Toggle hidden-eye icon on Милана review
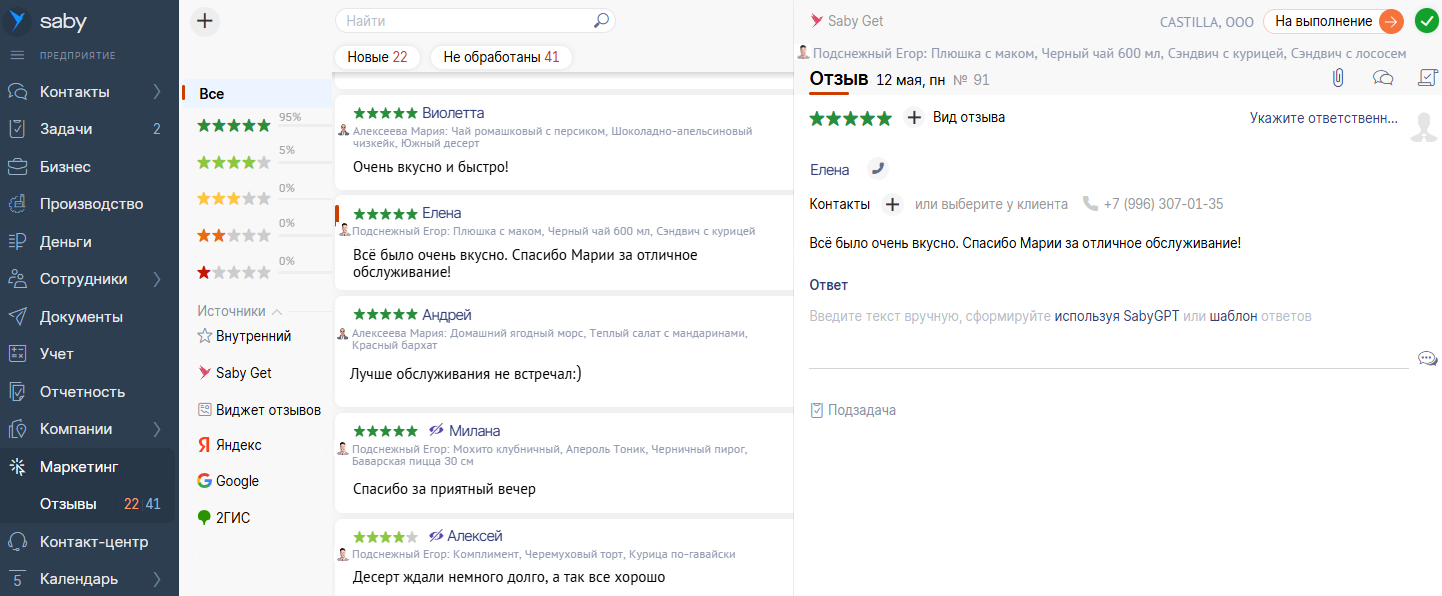 (435, 431)
